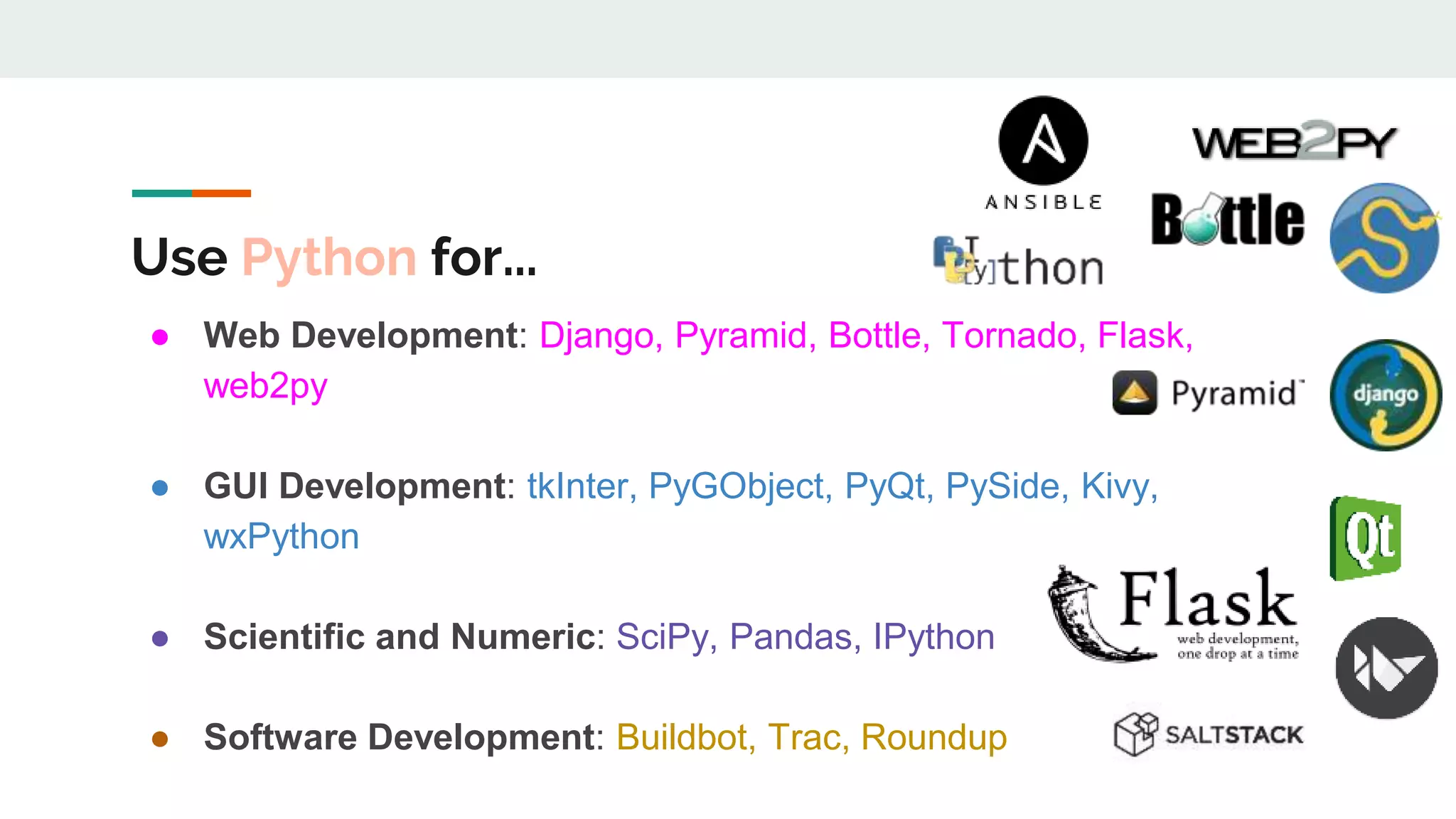The image size is (1456, 819).
Task: Click the Pyramid logo
Action: point(1209,392)
